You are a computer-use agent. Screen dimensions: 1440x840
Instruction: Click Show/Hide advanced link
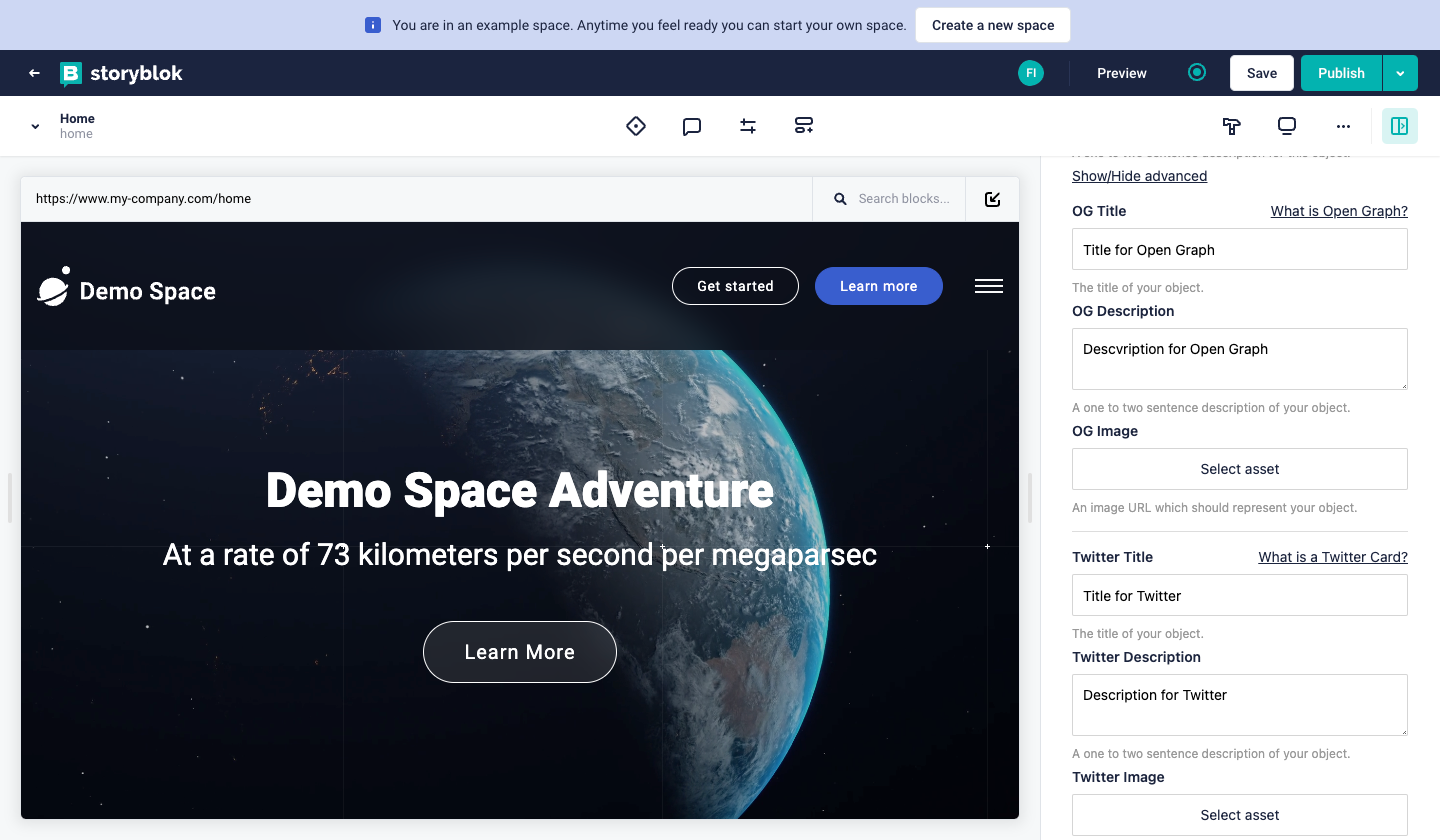[x=1139, y=176]
